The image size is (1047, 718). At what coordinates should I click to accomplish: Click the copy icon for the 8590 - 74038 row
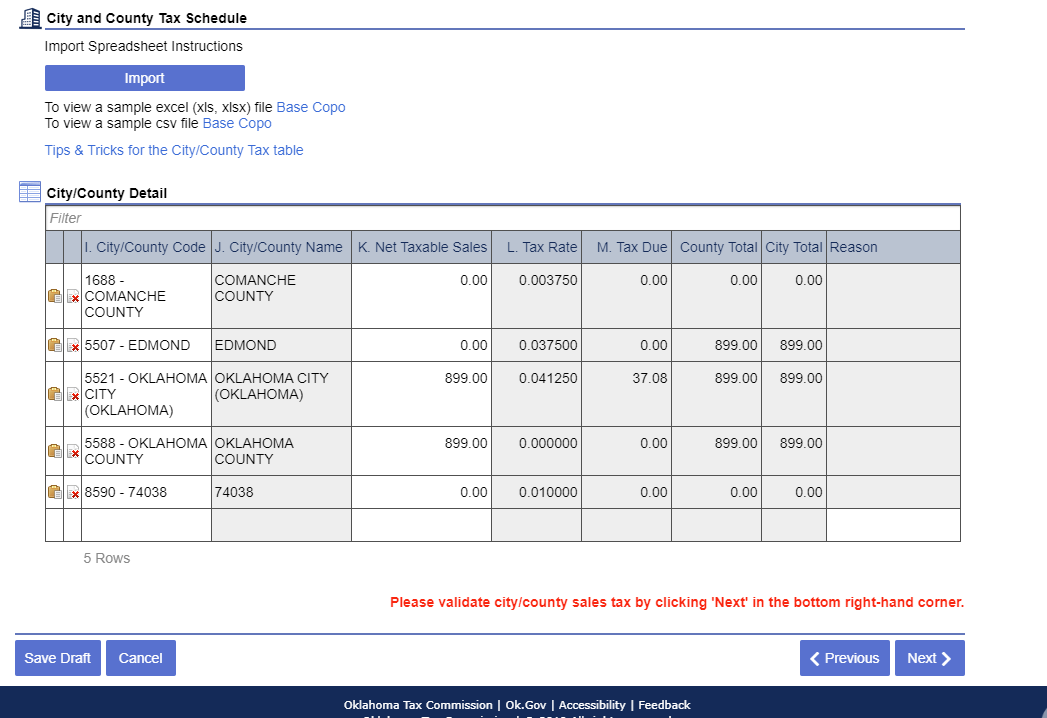55,492
